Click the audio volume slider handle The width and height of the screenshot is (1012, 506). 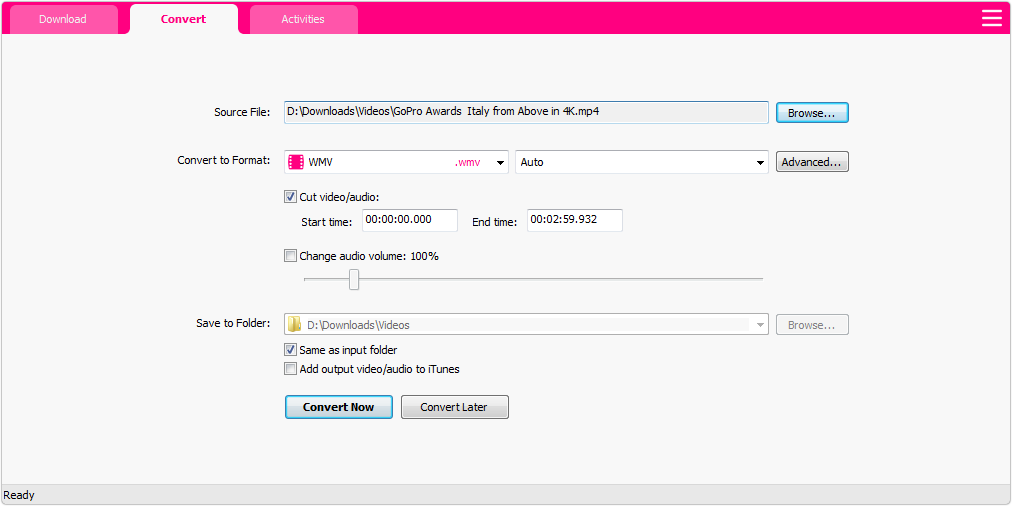pyautogui.click(x=354, y=279)
